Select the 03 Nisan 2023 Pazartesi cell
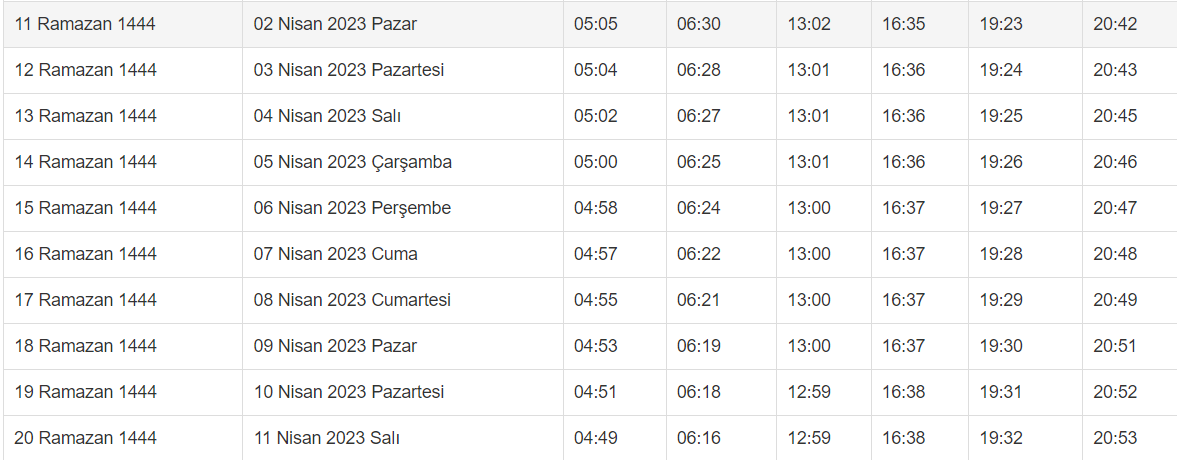1177x460 pixels. [349, 70]
